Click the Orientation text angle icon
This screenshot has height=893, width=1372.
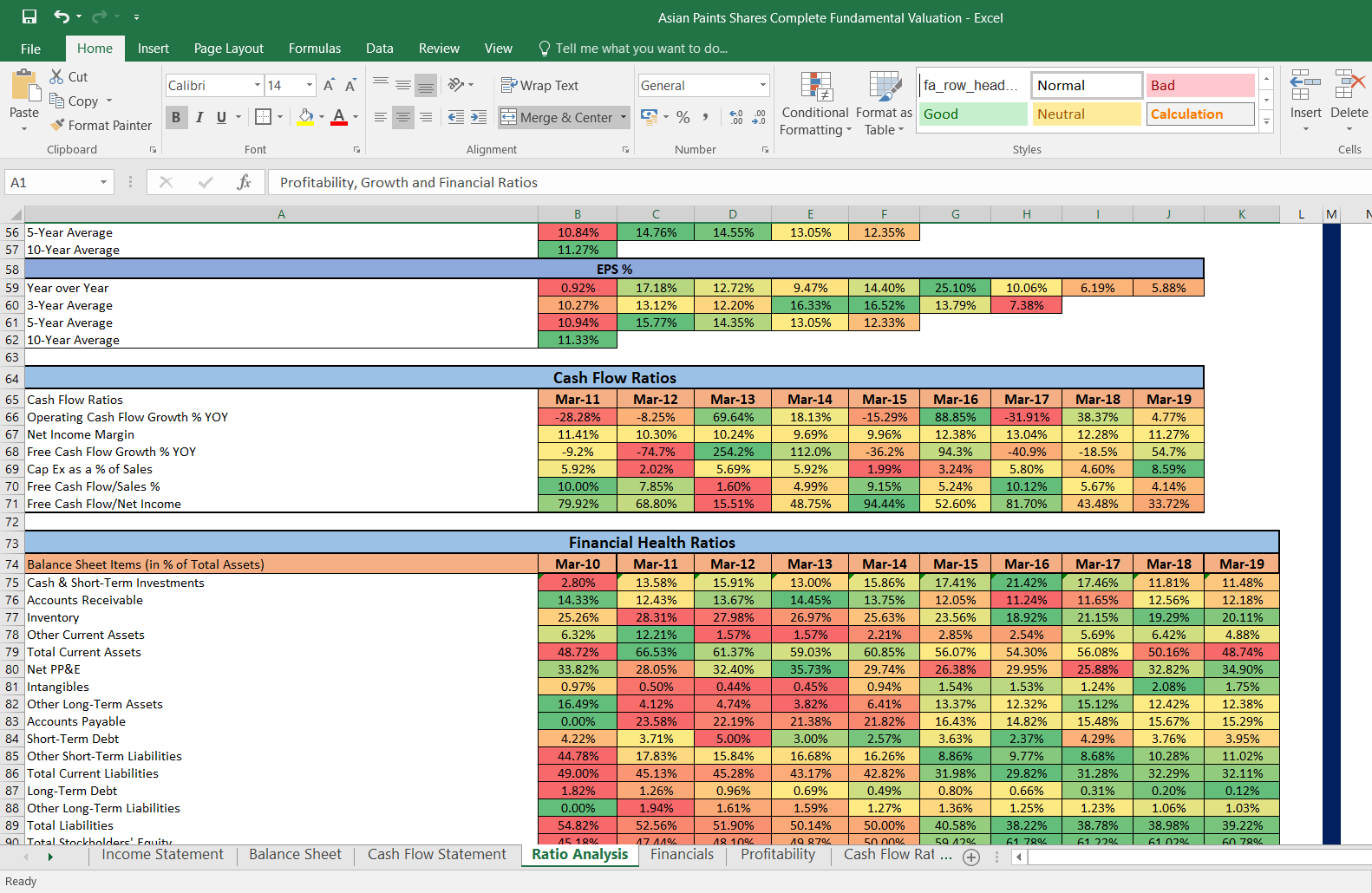(456, 85)
